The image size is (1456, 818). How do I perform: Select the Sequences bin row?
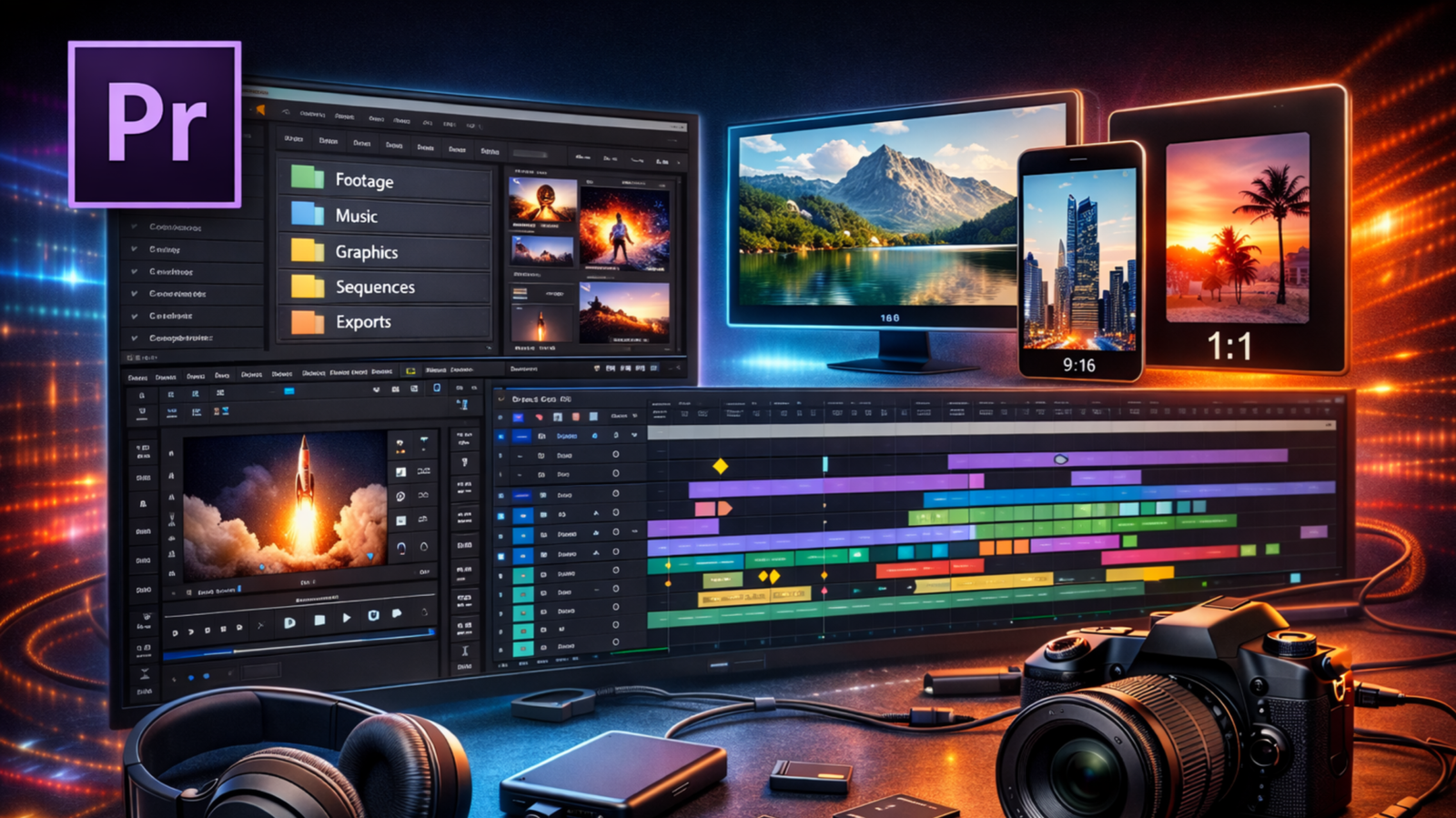[x=375, y=287]
